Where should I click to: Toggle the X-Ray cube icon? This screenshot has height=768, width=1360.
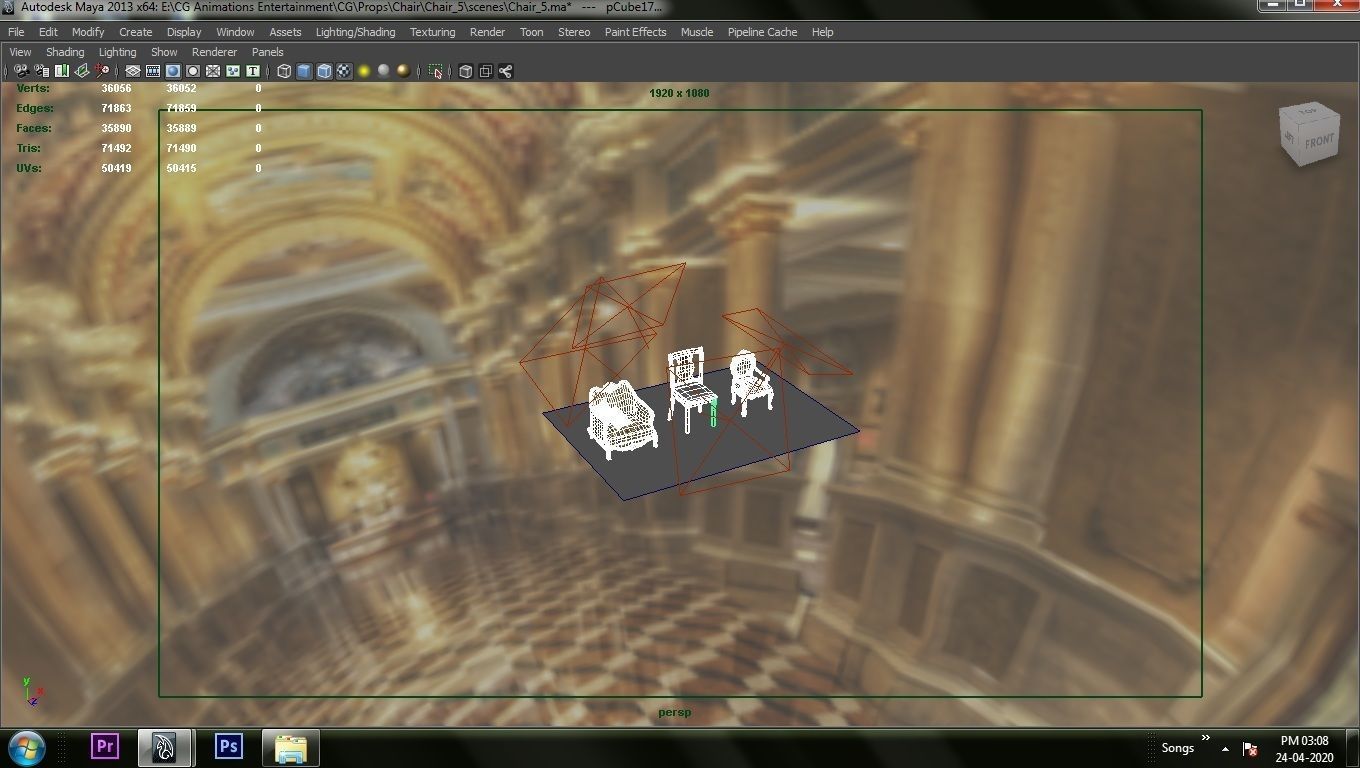(x=465, y=71)
